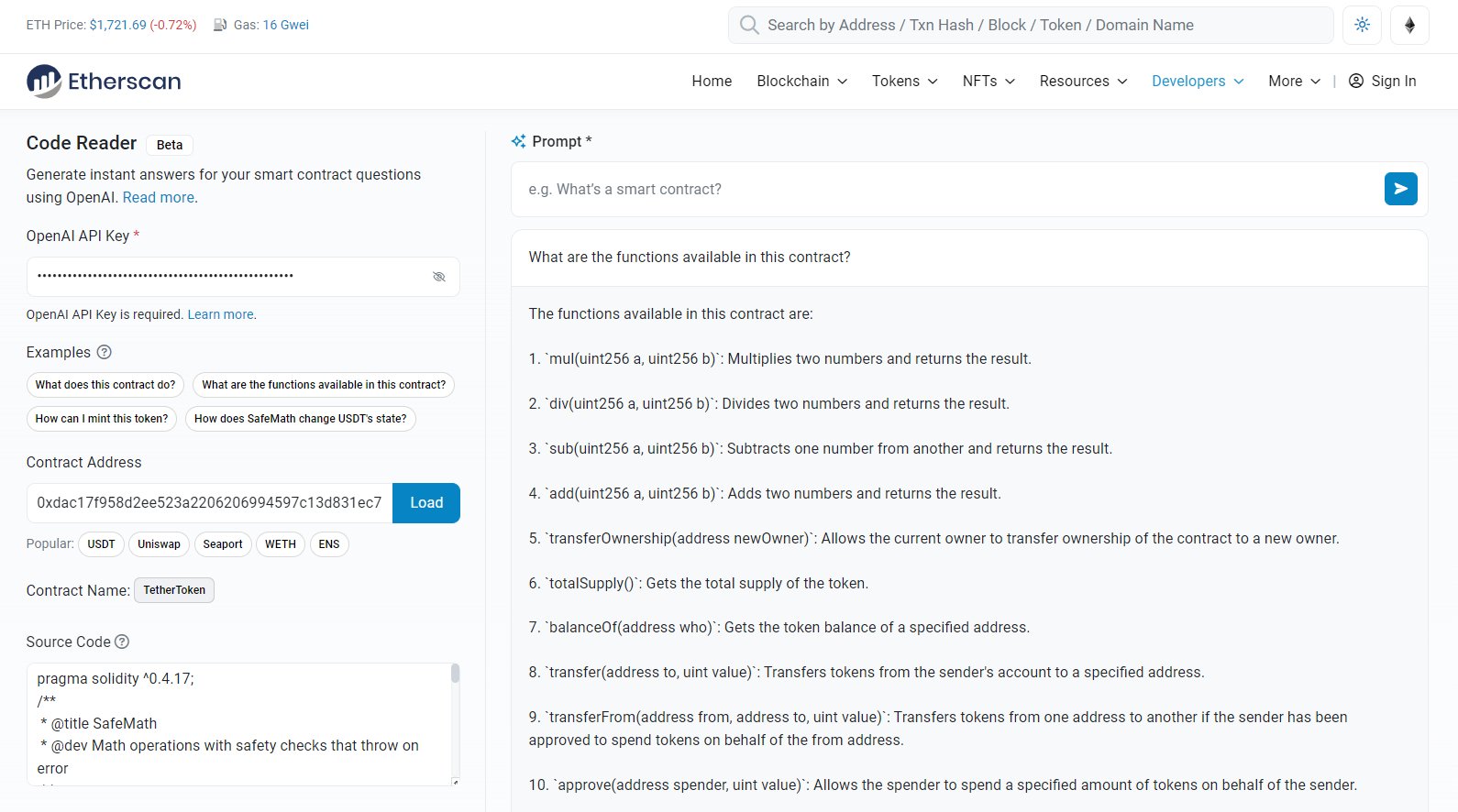Toggle API key visibility eye icon
The height and width of the screenshot is (812, 1458).
439,277
